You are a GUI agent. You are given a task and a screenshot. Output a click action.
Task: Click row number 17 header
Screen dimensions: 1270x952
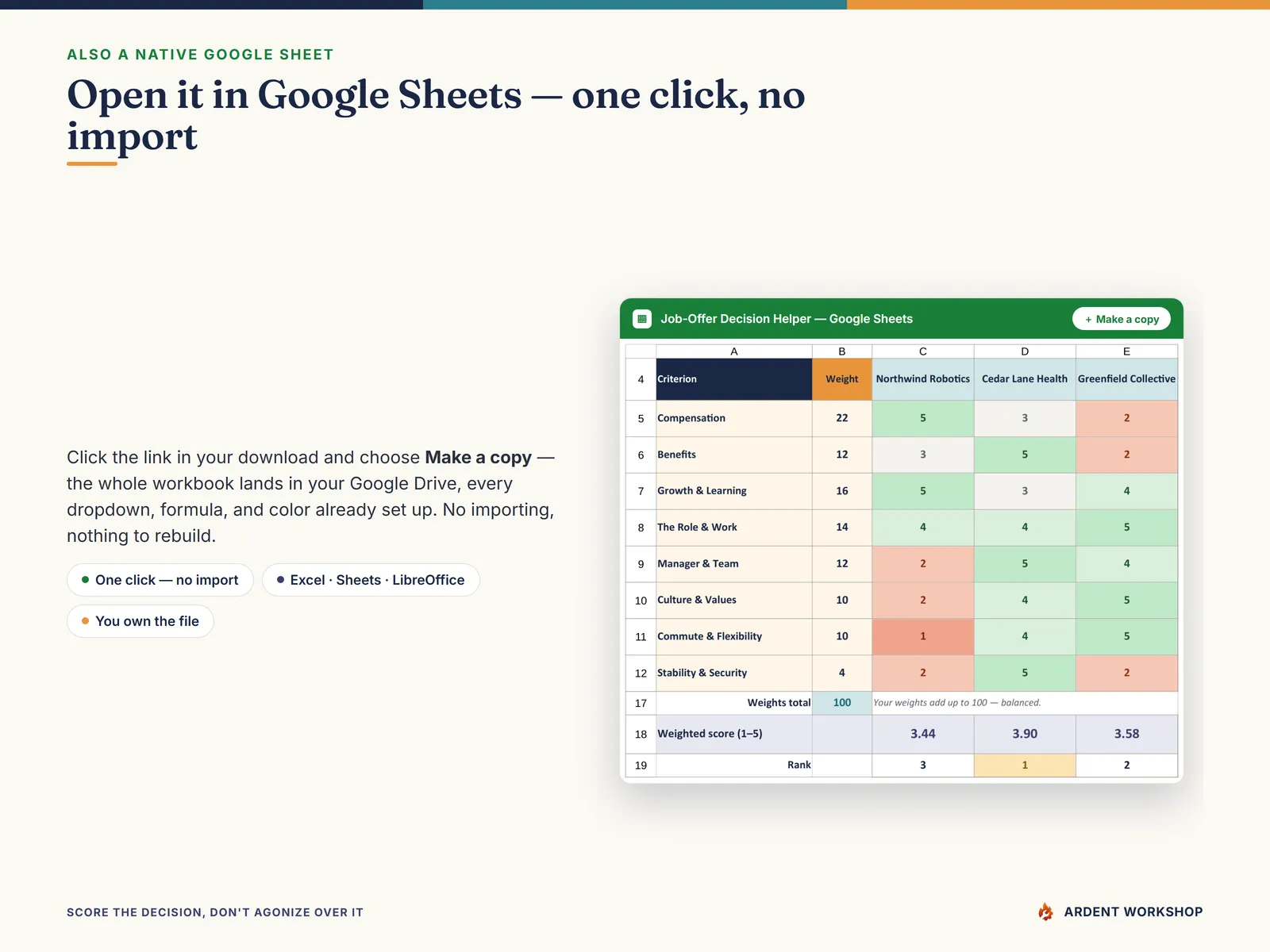pos(641,703)
